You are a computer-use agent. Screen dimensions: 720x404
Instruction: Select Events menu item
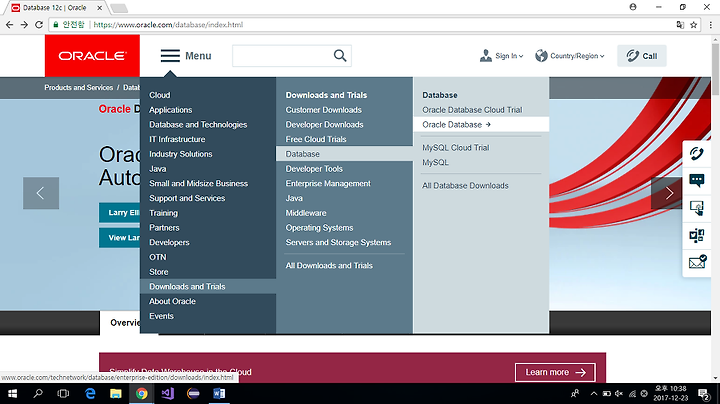point(161,316)
